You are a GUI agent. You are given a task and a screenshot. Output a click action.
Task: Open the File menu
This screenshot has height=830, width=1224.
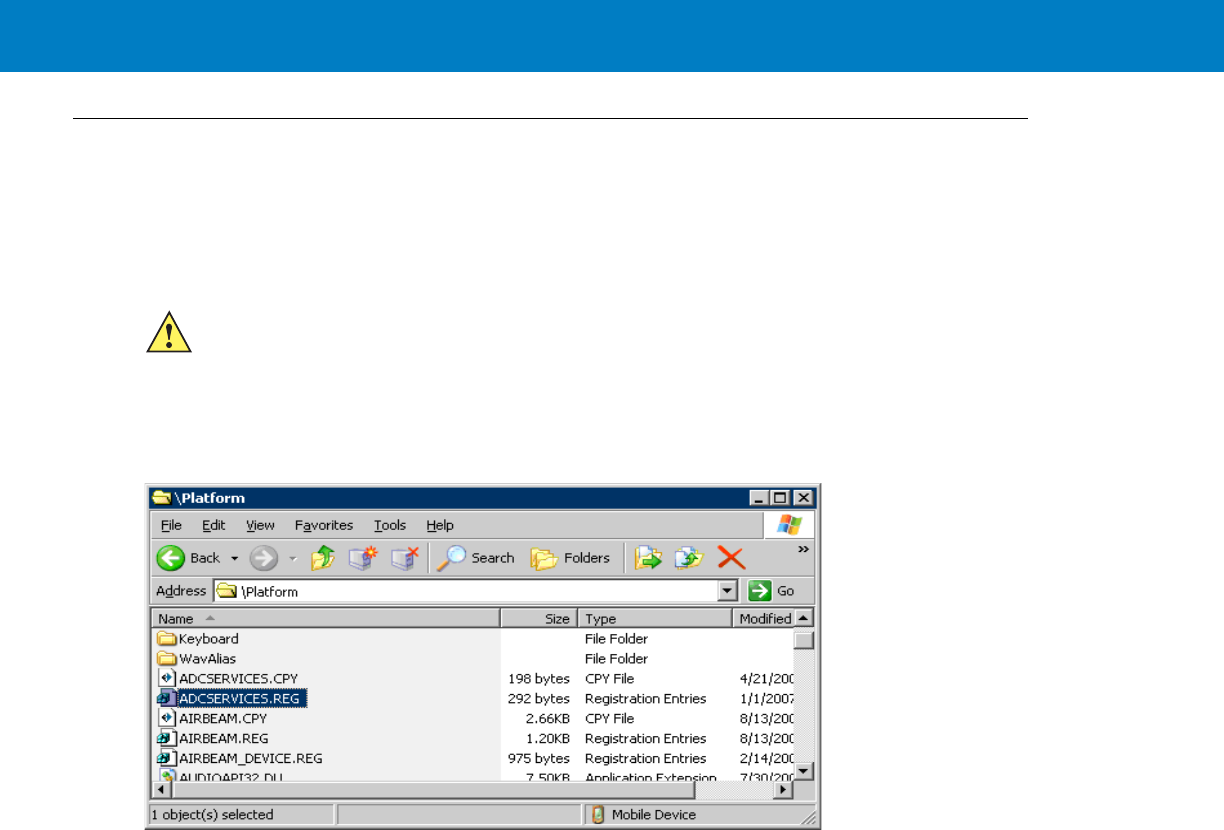click(x=171, y=525)
